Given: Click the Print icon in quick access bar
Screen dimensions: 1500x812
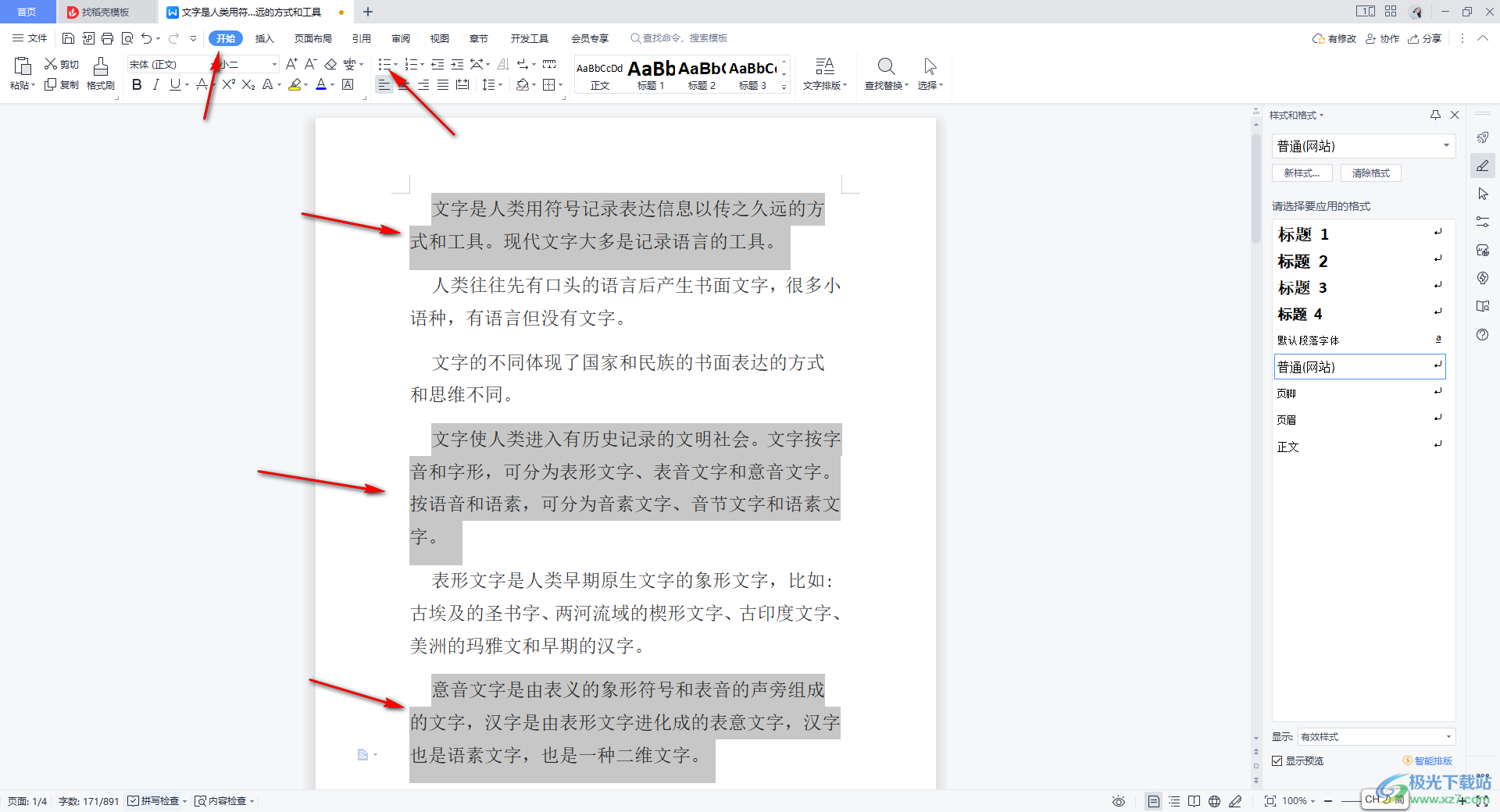Looking at the screenshot, I should point(107,38).
